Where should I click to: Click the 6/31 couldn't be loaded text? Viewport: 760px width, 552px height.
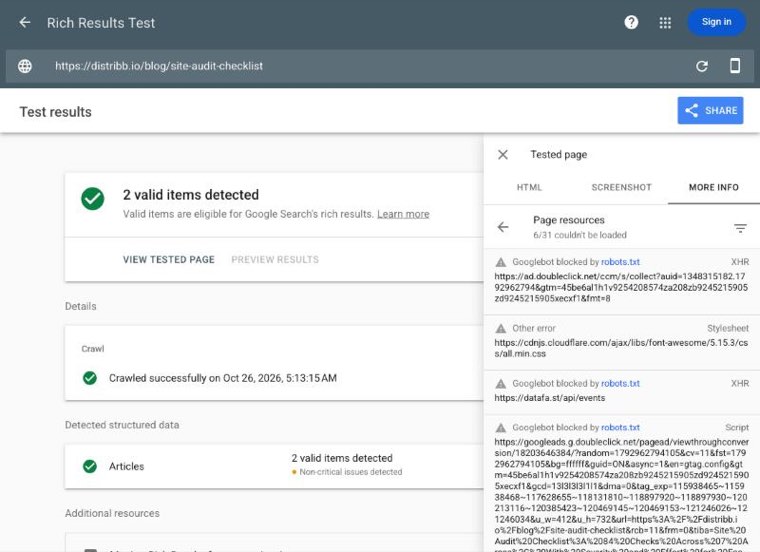580,235
